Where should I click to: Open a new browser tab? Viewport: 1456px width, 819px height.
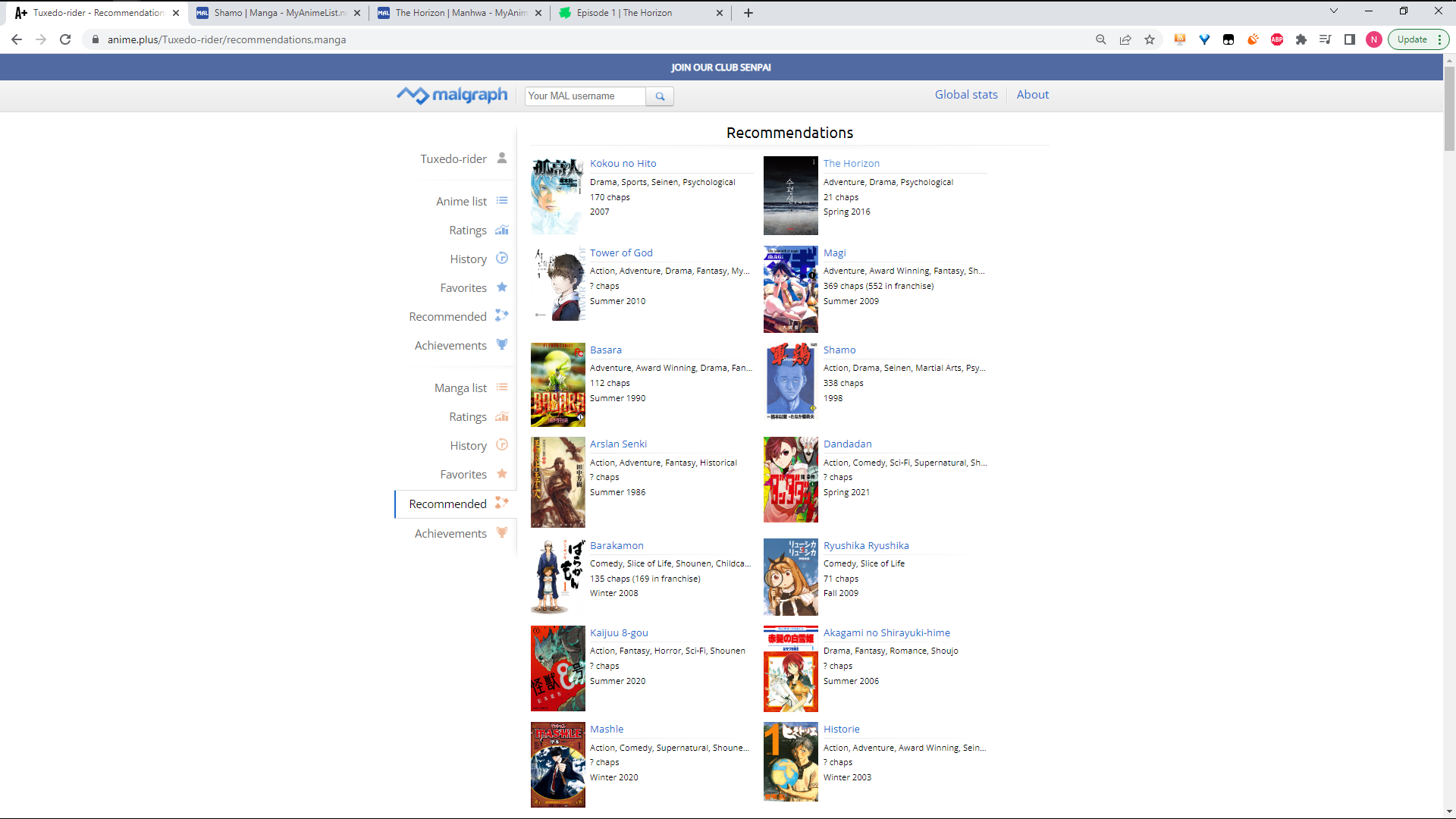[748, 13]
